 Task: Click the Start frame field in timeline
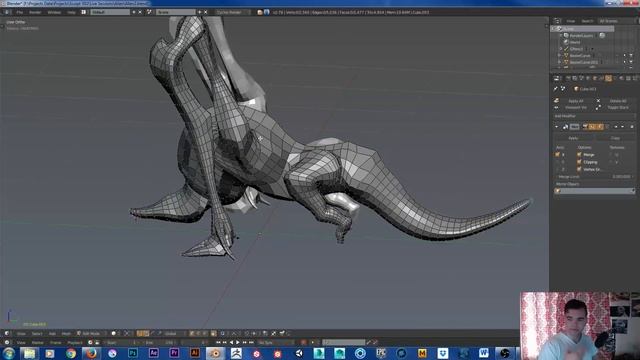pyautogui.click(x=122, y=342)
